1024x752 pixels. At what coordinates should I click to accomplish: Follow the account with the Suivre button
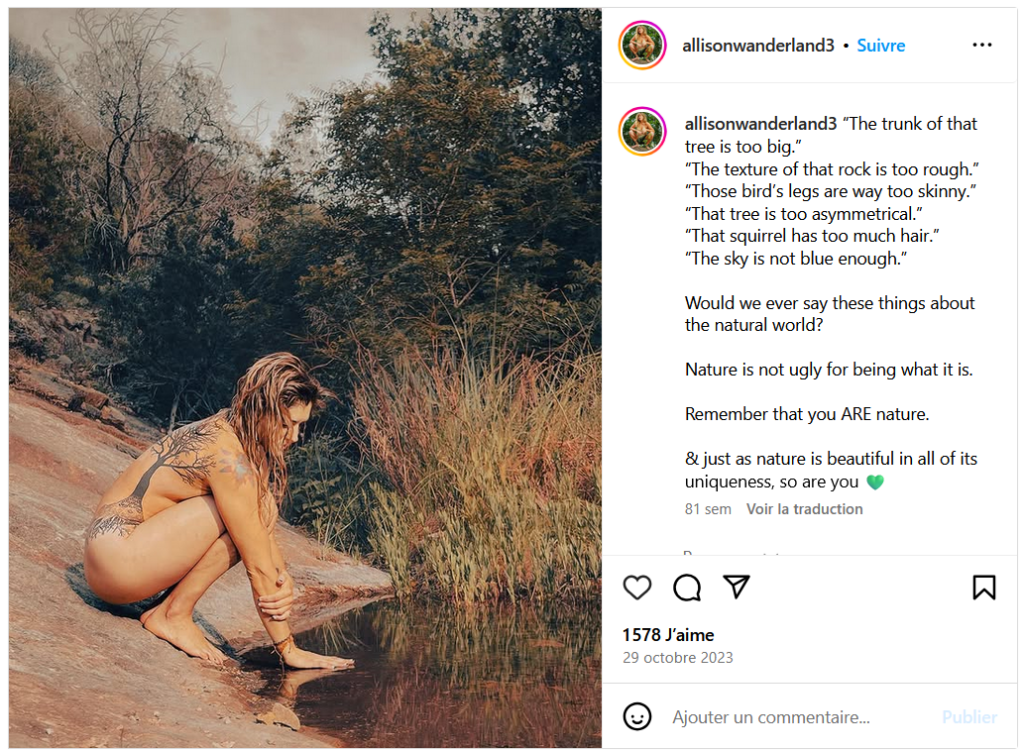[881, 45]
